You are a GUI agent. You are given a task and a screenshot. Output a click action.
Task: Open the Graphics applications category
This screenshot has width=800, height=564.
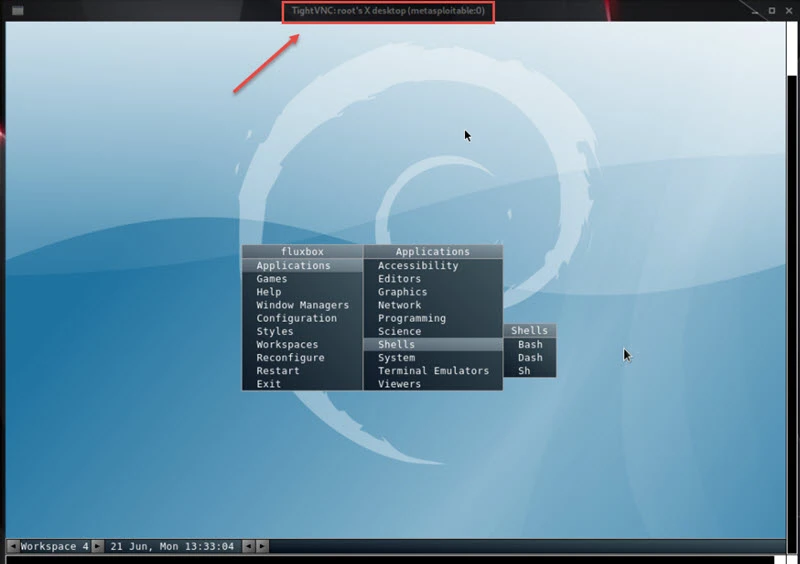pos(433,292)
